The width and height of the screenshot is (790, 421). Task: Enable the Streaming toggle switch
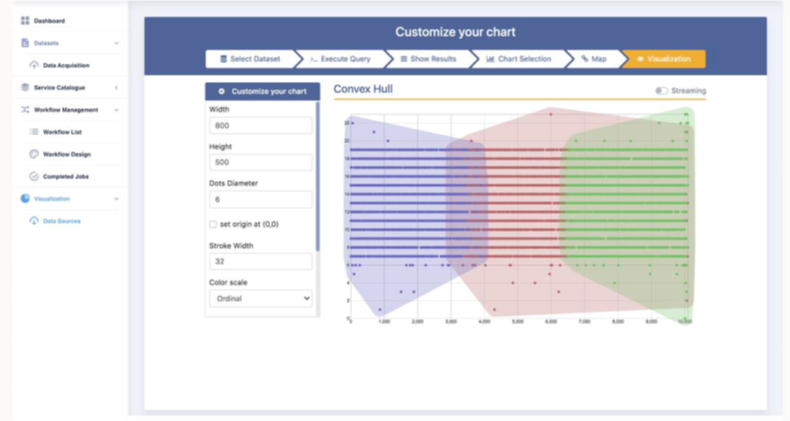coord(661,91)
